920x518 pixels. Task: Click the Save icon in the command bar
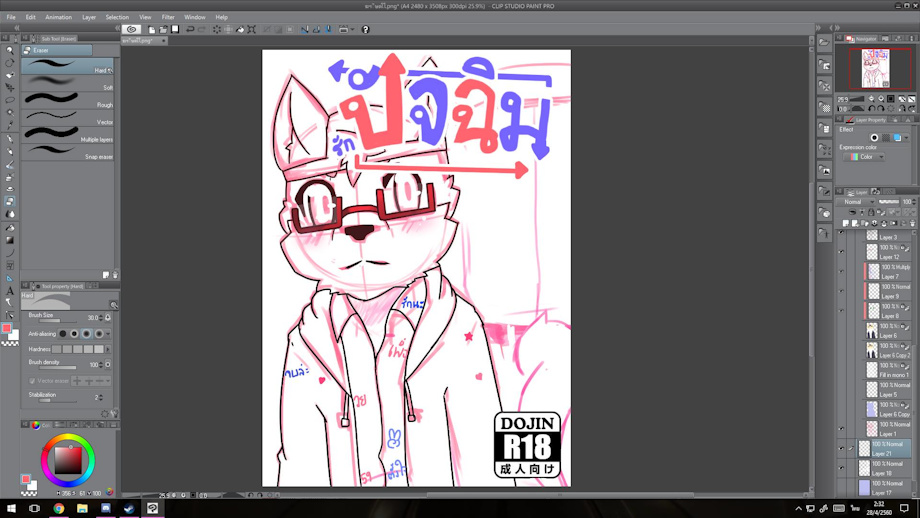click(175, 29)
